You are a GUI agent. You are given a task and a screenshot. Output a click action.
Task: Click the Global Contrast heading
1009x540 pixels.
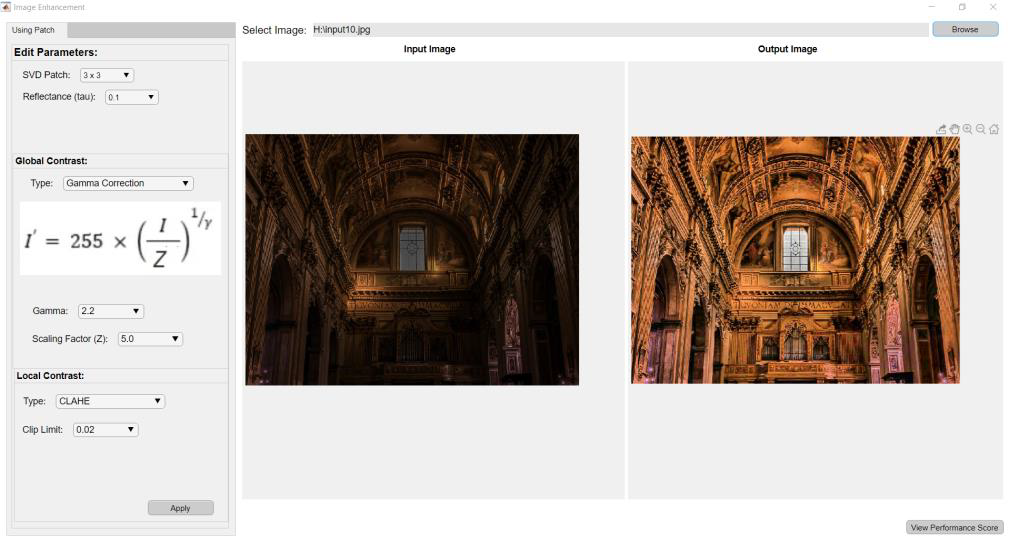[51, 161]
